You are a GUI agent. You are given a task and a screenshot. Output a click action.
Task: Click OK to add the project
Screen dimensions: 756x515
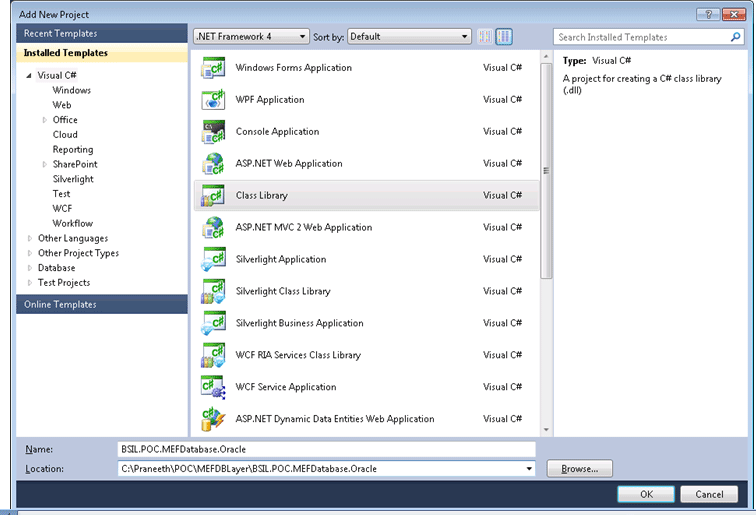click(x=646, y=494)
